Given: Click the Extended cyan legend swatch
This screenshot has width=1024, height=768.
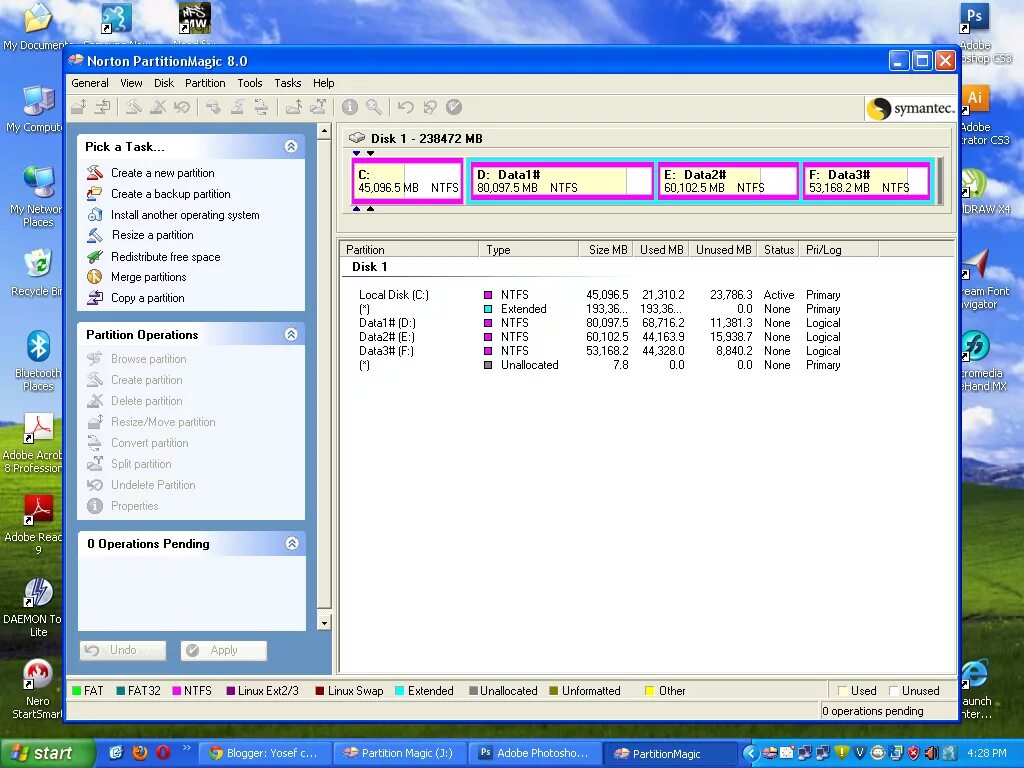Looking at the screenshot, I should pos(400,691).
